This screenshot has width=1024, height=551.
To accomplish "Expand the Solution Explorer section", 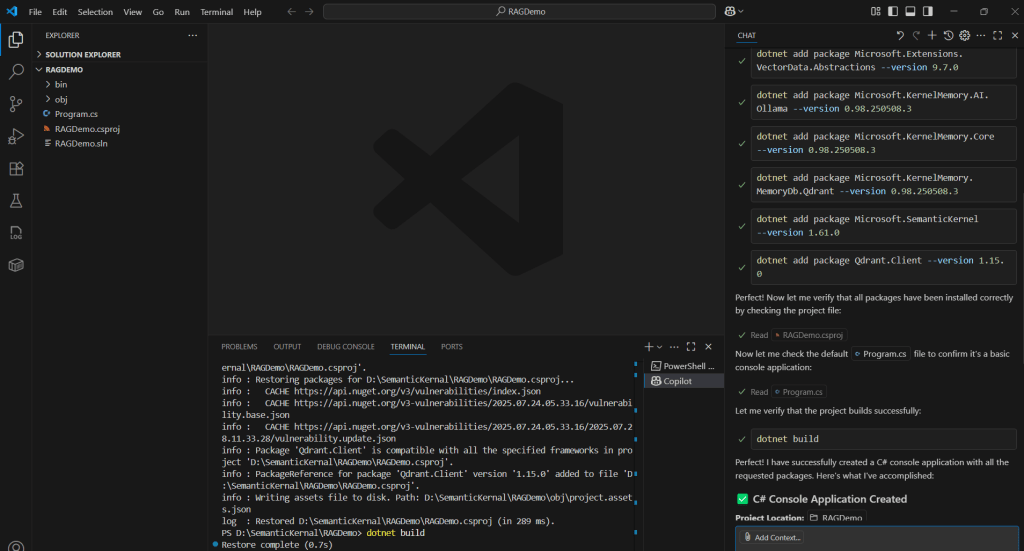I will point(82,54).
